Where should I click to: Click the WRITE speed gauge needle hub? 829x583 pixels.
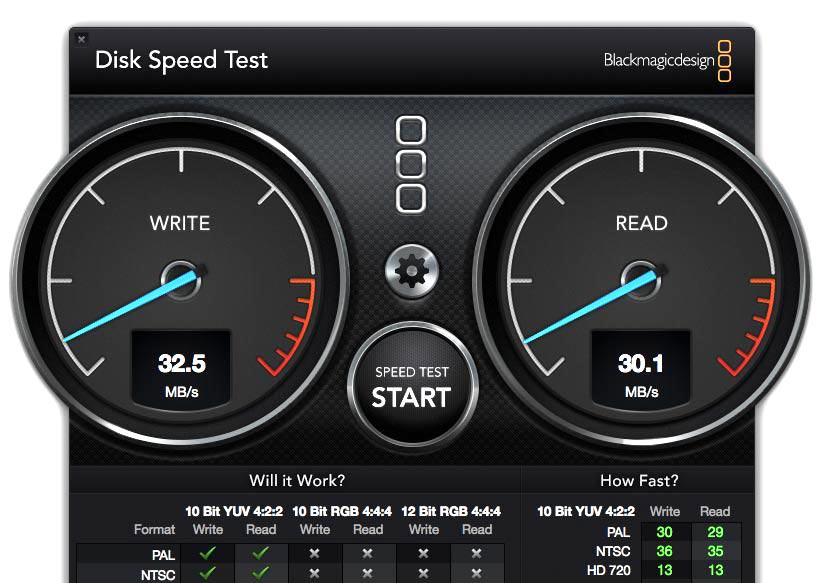(x=181, y=277)
